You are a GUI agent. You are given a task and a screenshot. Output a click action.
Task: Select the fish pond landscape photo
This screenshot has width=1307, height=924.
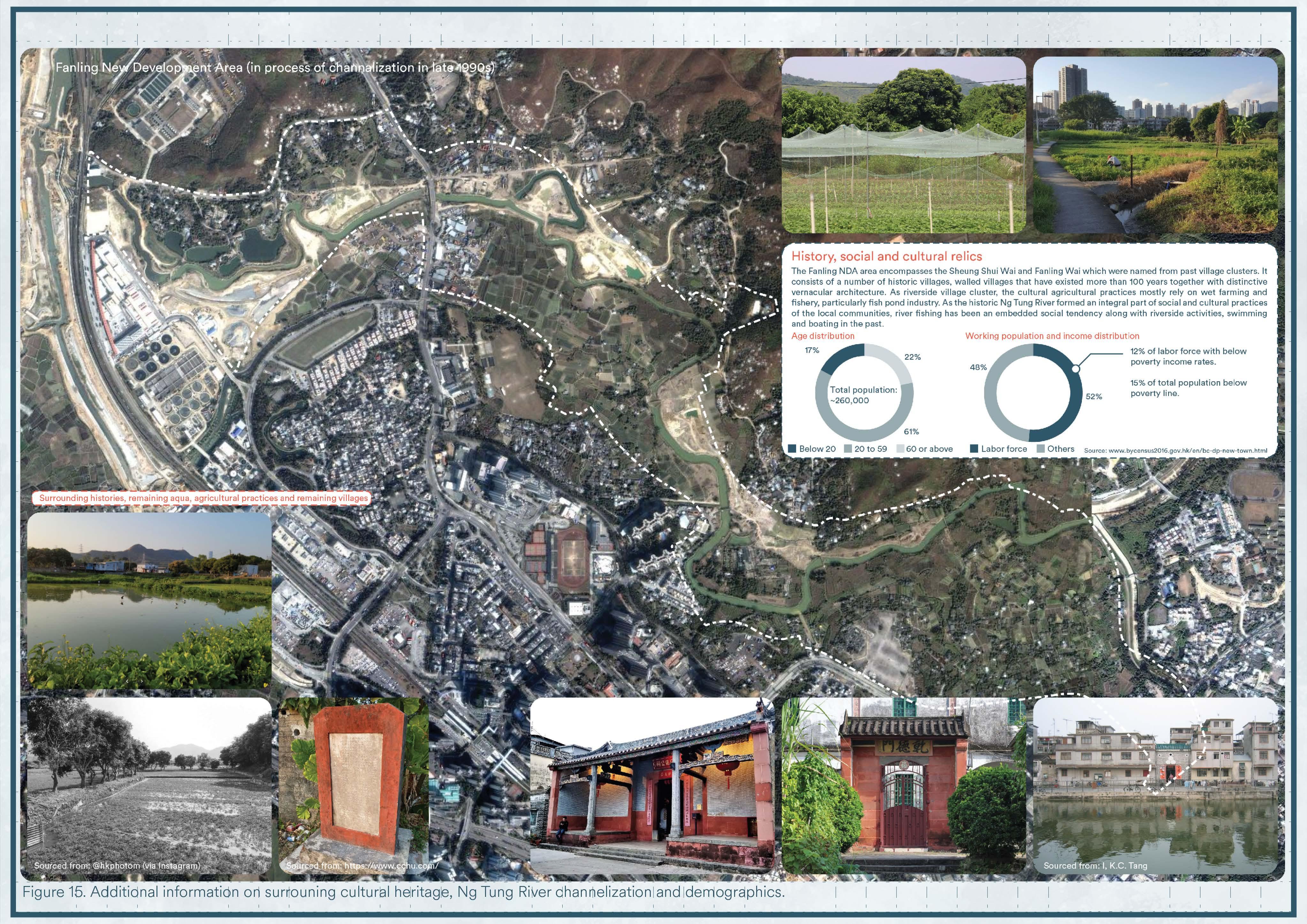(149, 601)
